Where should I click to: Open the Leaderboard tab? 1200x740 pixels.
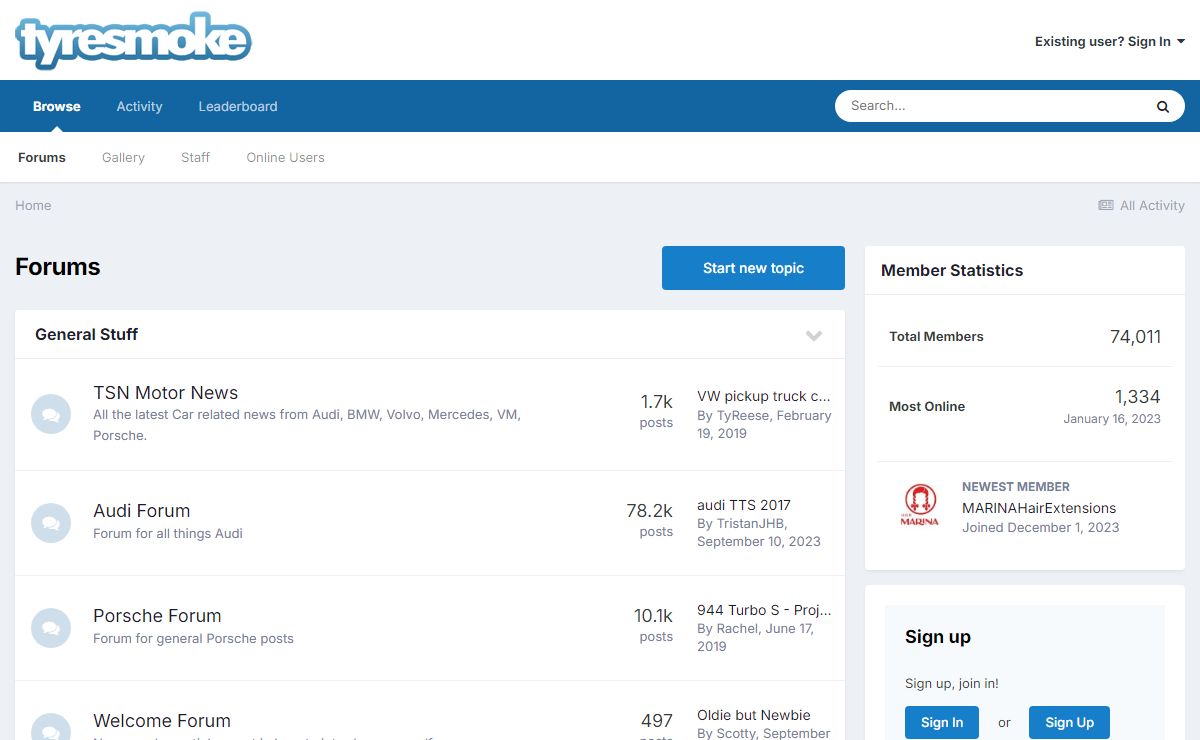tap(238, 106)
